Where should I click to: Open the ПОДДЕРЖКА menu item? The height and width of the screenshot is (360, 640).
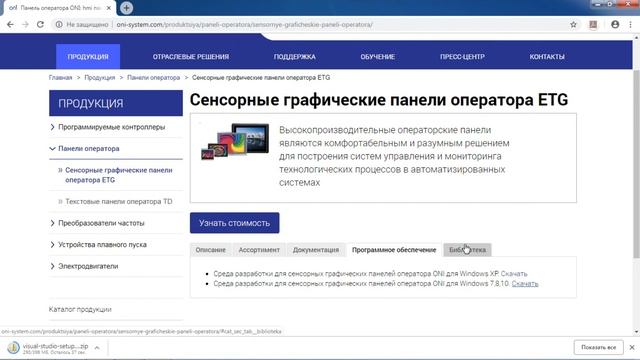pos(294,57)
